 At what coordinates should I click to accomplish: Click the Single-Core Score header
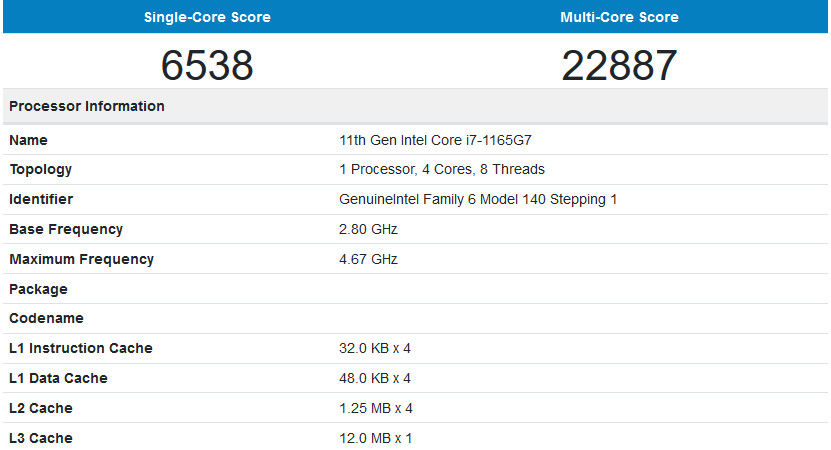207,17
